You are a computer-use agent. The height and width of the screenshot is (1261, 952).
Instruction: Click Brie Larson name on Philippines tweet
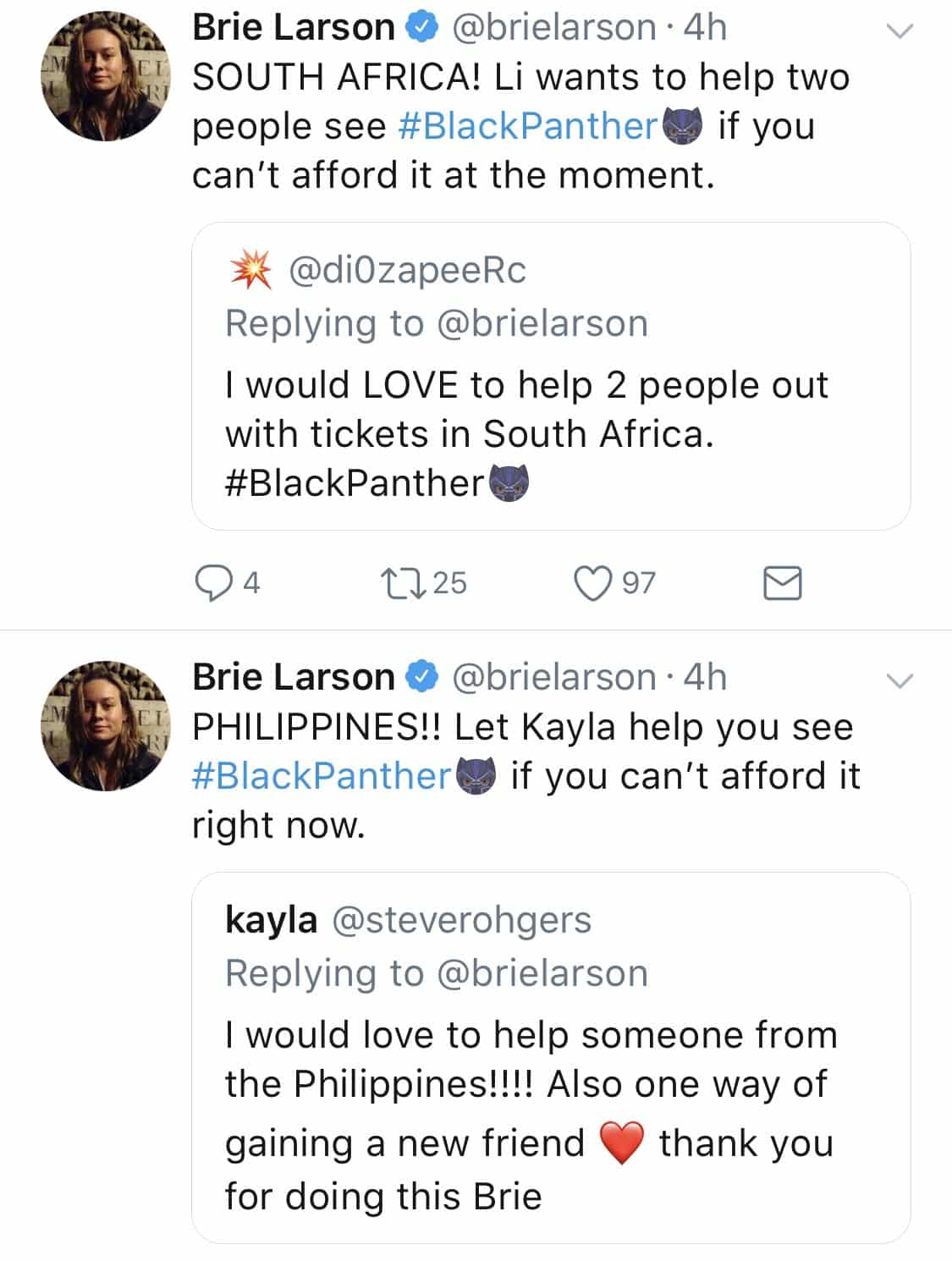coord(293,677)
